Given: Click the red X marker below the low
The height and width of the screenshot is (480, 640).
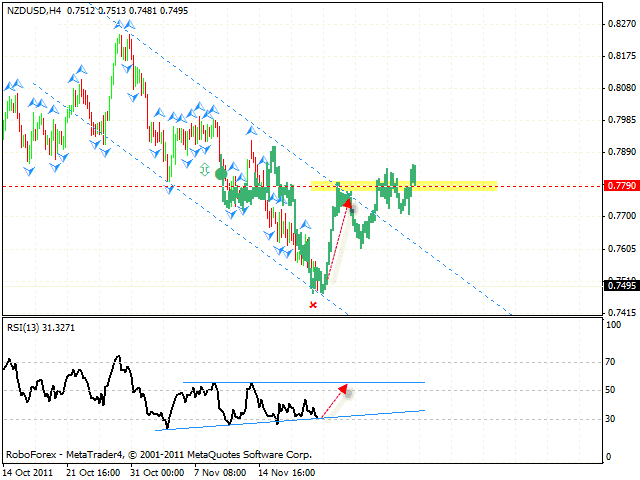Looking at the screenshot, I should tap(313, 304).
